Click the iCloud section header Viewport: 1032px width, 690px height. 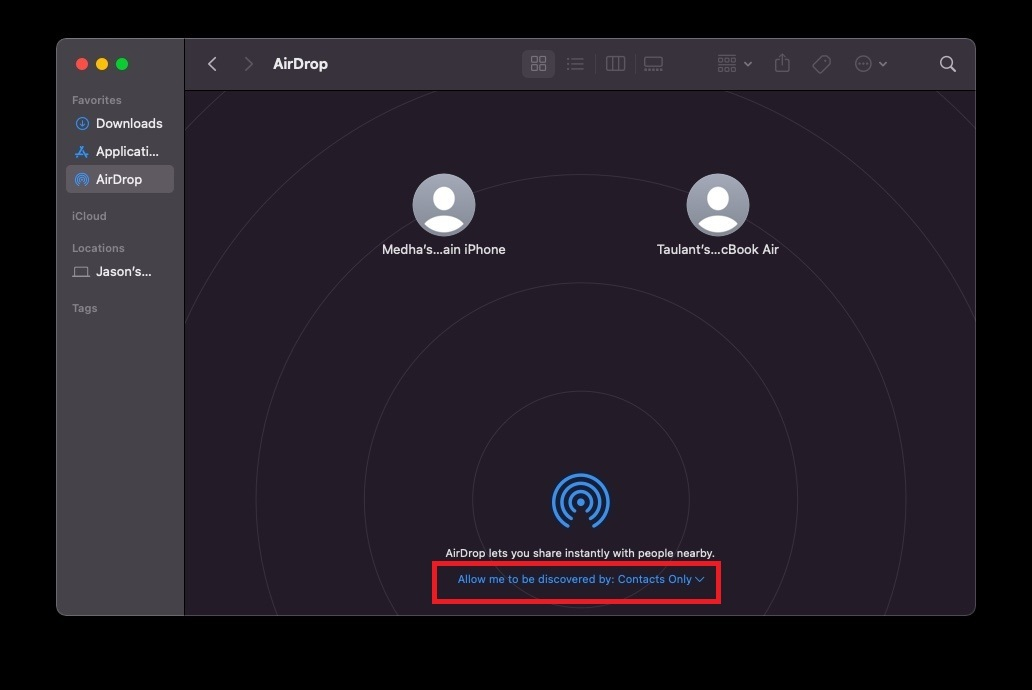click(x=89, y=216)
